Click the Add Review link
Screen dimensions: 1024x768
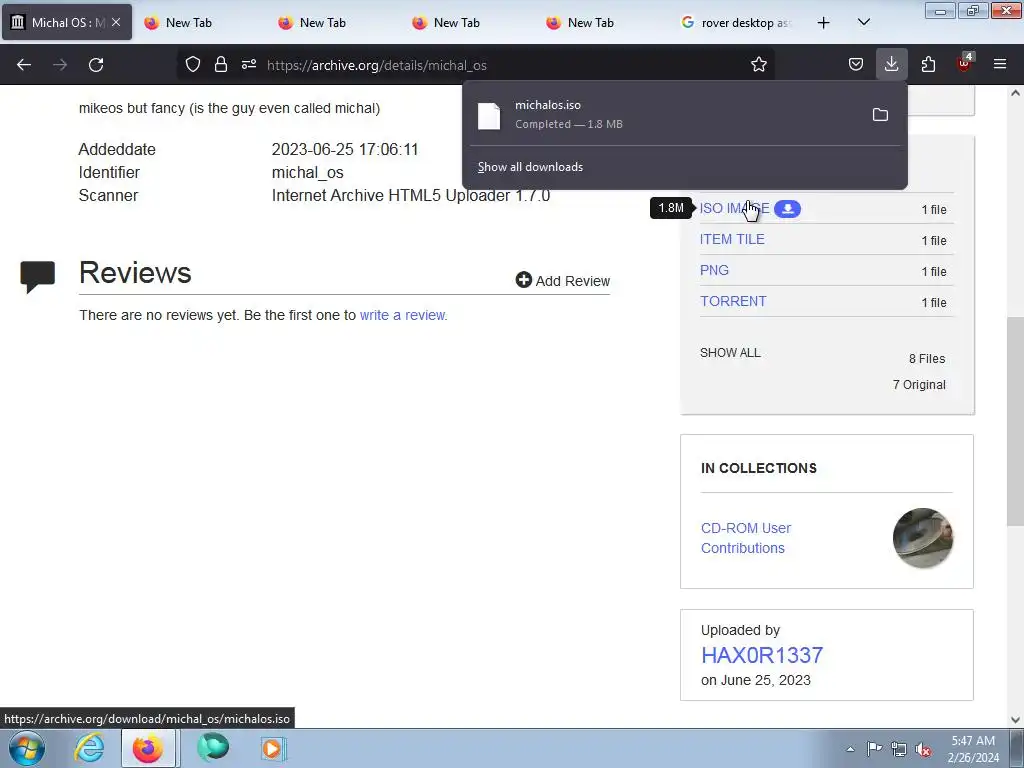[563, 281]
